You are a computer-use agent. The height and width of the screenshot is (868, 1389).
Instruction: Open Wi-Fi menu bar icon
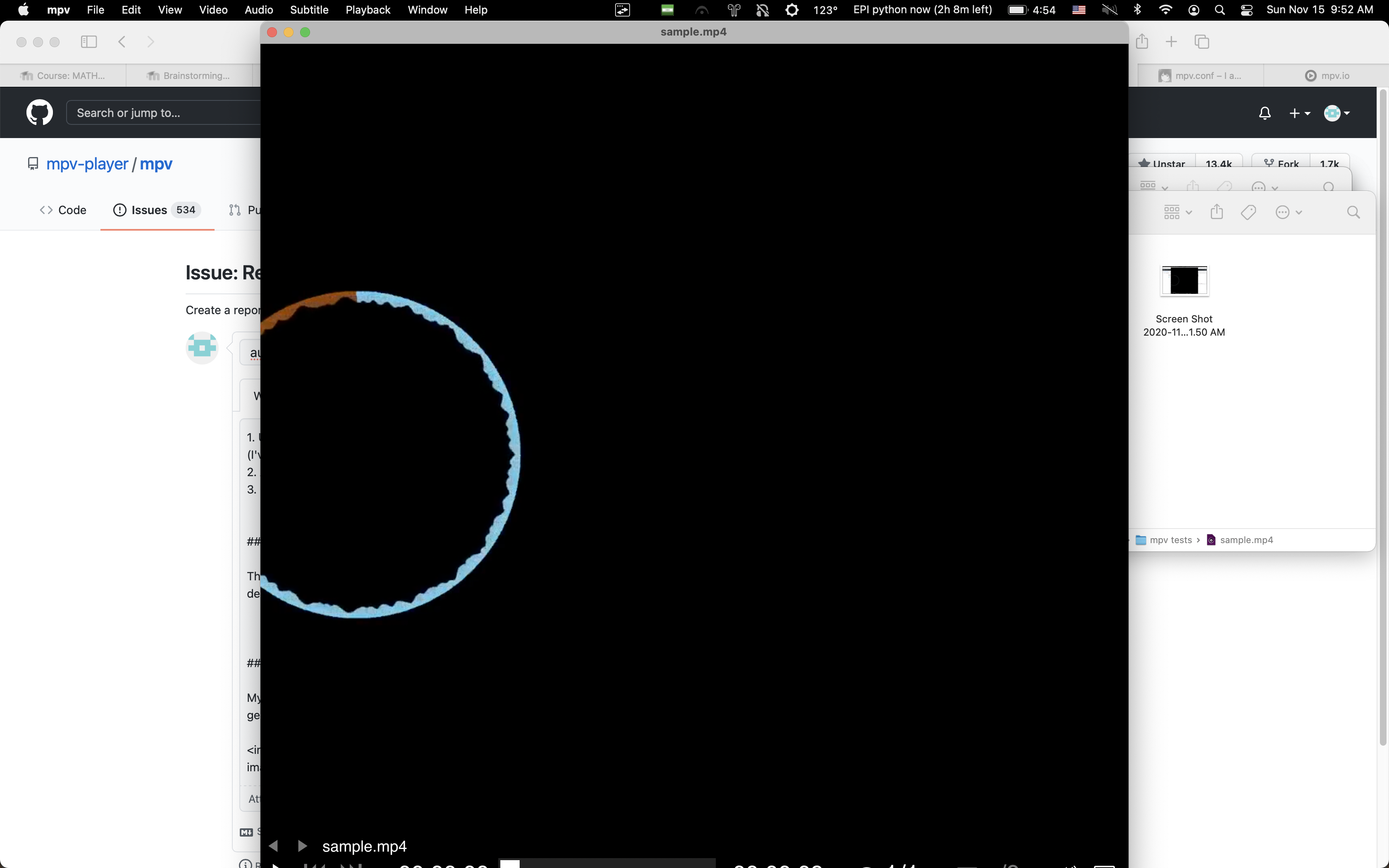point(1166,10)
